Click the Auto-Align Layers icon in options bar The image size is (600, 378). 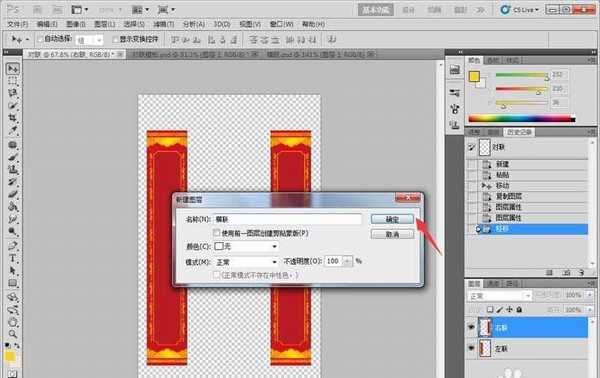(333, 39)
